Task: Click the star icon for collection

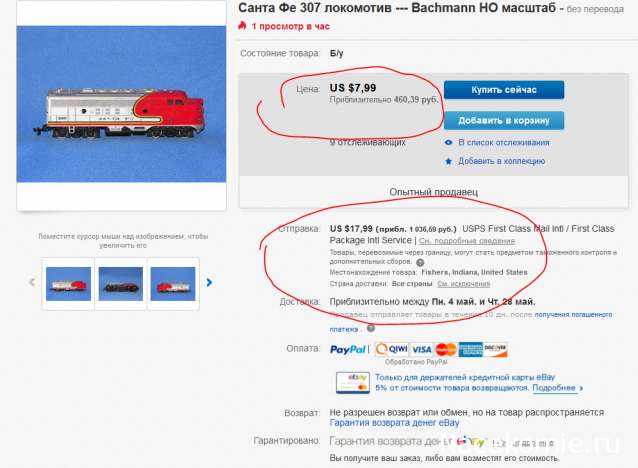Action: [448, 161]
